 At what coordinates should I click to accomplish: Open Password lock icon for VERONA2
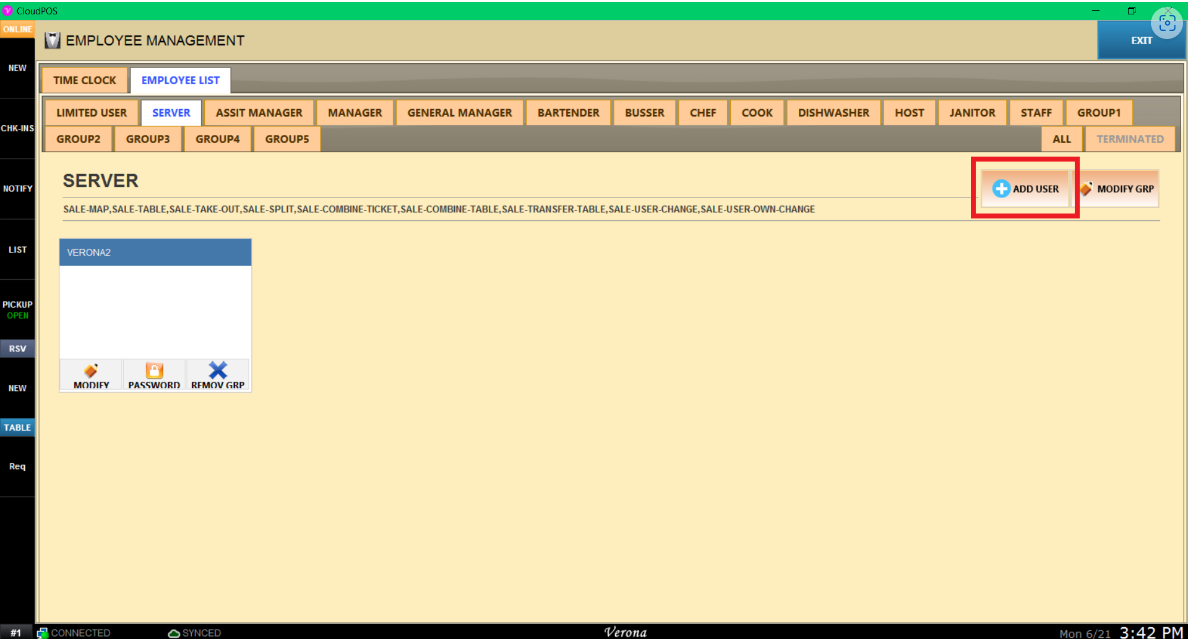point(154,370)
